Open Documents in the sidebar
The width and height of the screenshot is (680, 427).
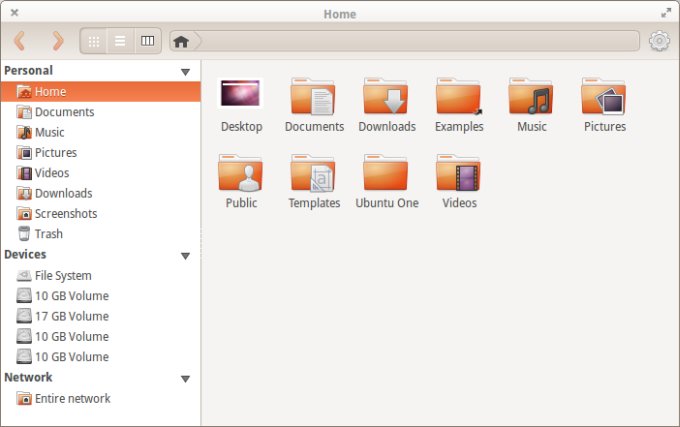[101, 112]
